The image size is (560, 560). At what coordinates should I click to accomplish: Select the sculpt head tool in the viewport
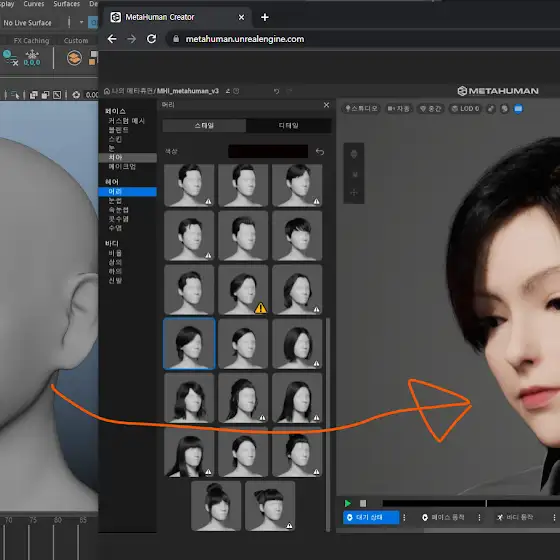(354, 154)
